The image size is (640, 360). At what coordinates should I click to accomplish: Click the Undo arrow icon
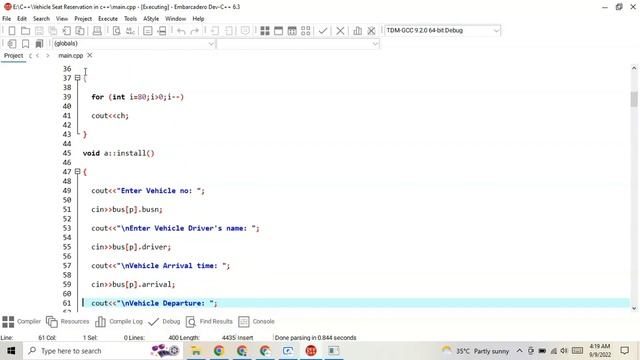coord(181,31)
